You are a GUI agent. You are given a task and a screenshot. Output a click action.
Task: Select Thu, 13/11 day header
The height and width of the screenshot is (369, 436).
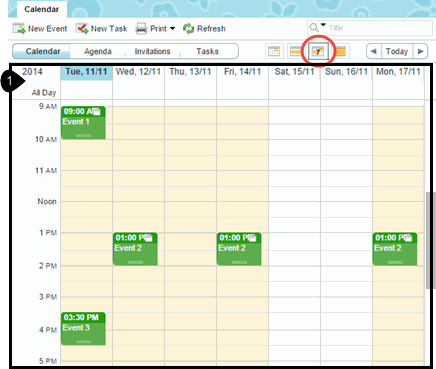[x=190, y=72]
